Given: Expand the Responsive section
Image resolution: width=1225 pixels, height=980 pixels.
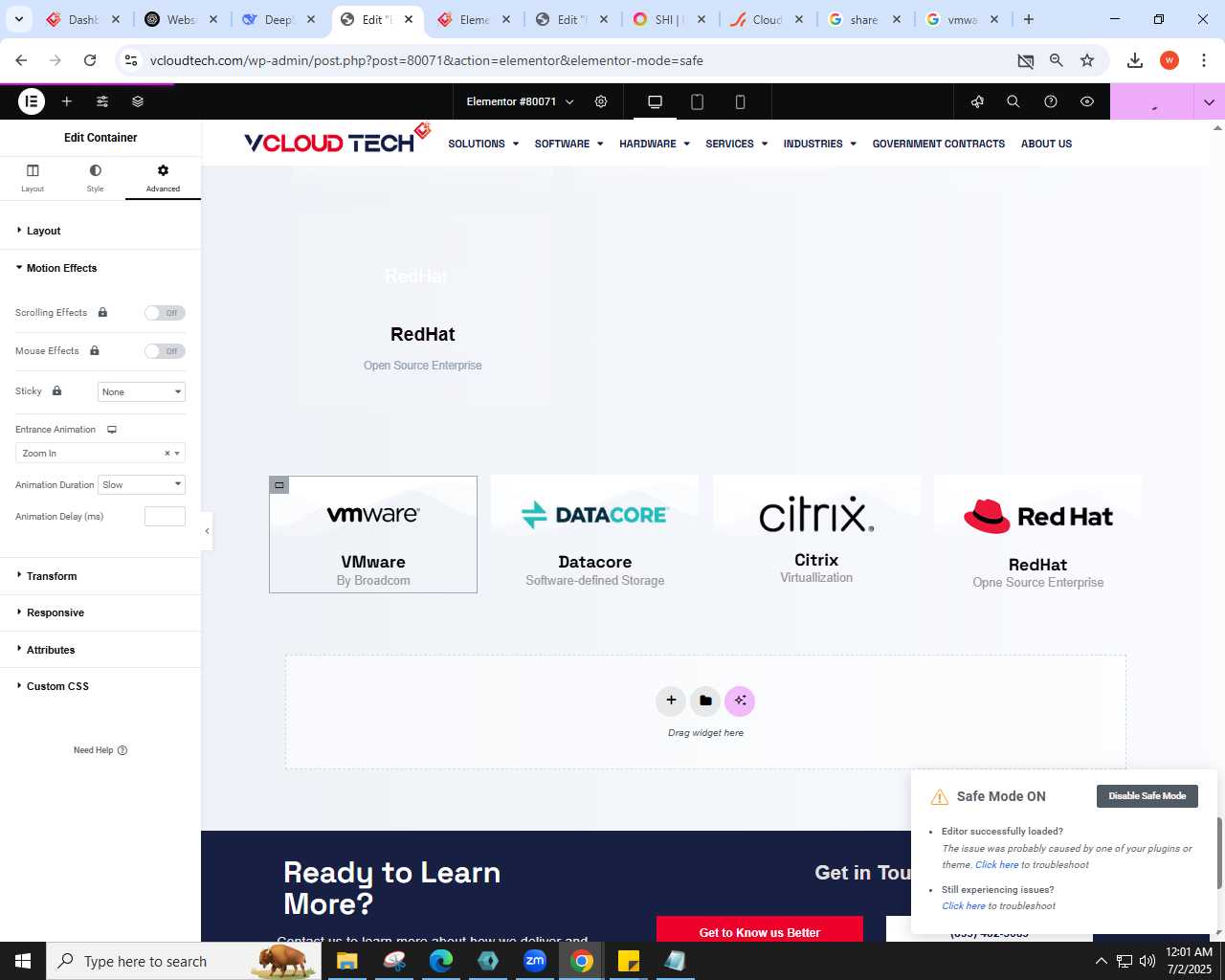Looking at the screenshot, I should pyautogui.click(x=100, y=612).
